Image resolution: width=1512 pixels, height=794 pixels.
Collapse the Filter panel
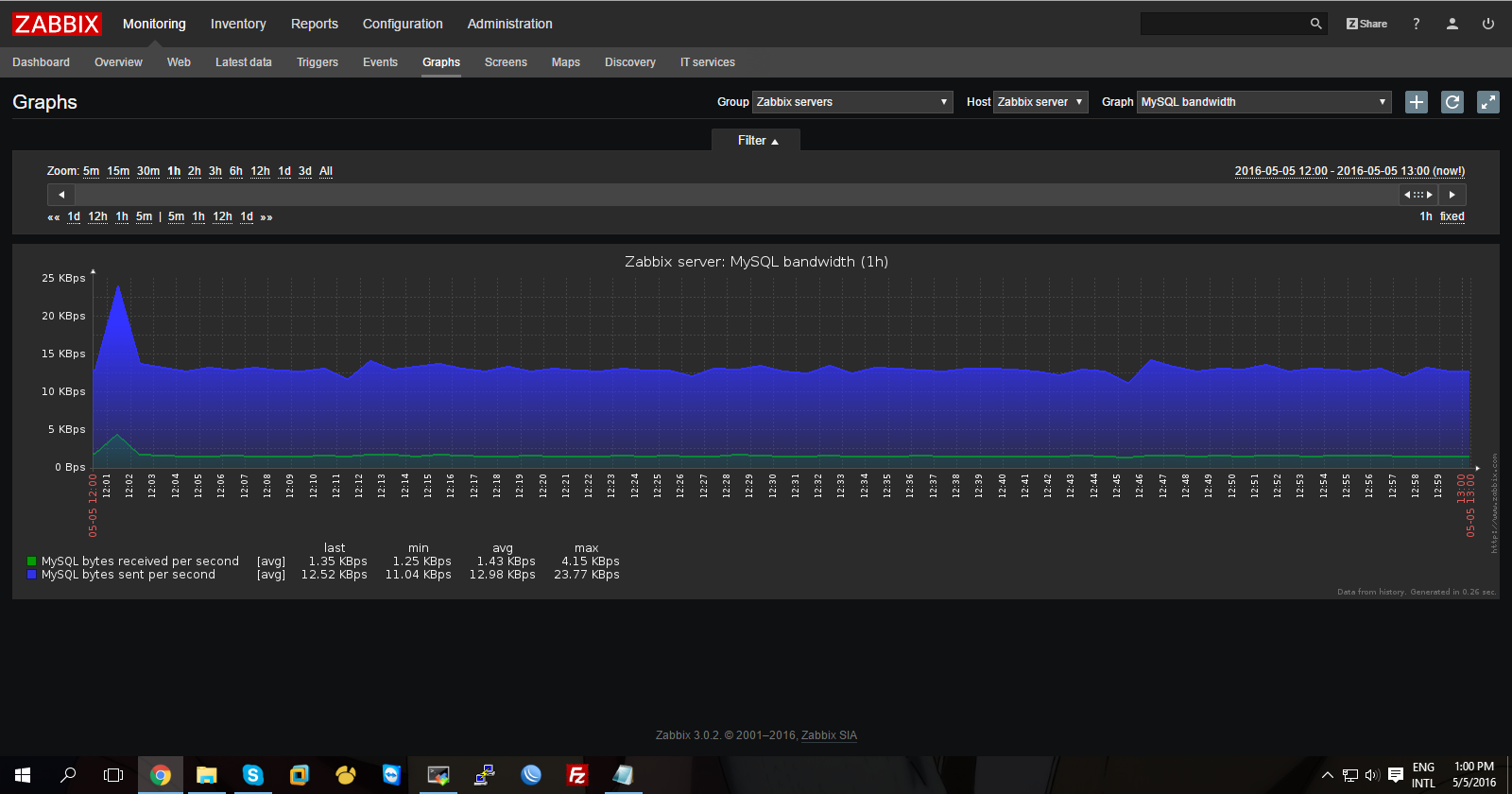coord(756,141)
